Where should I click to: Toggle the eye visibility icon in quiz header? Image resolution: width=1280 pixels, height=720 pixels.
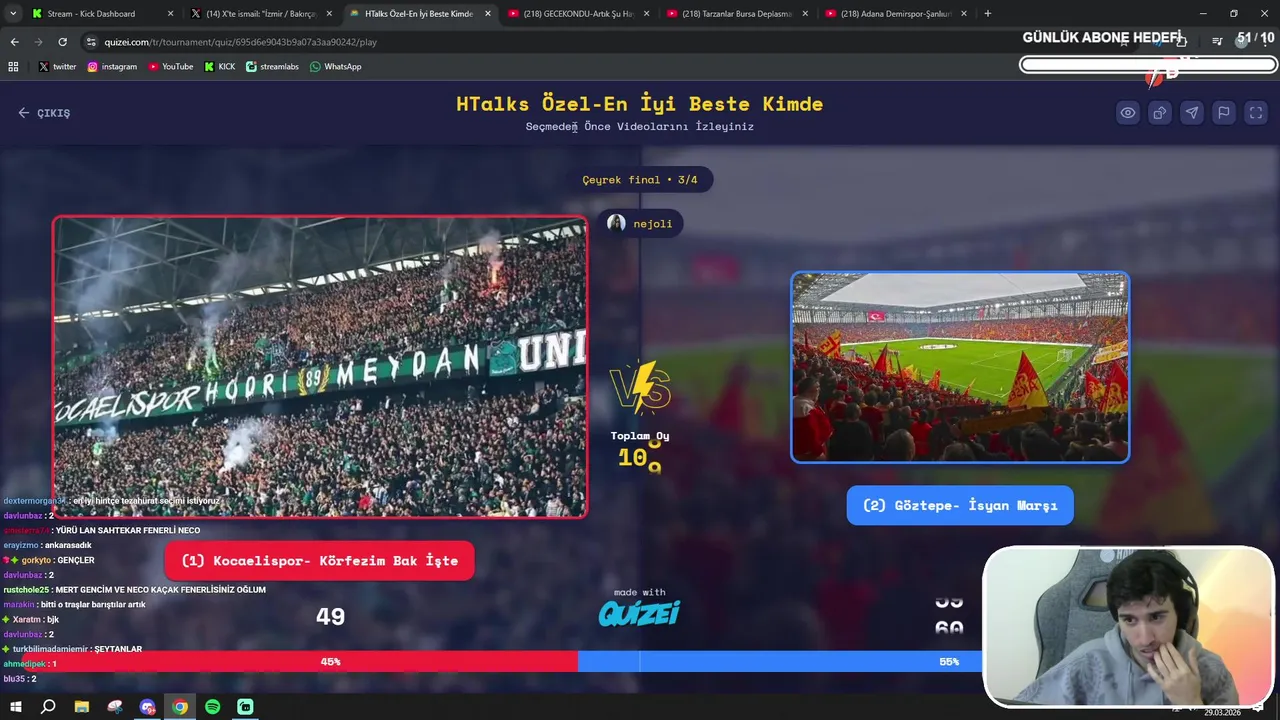point(1128,113)
